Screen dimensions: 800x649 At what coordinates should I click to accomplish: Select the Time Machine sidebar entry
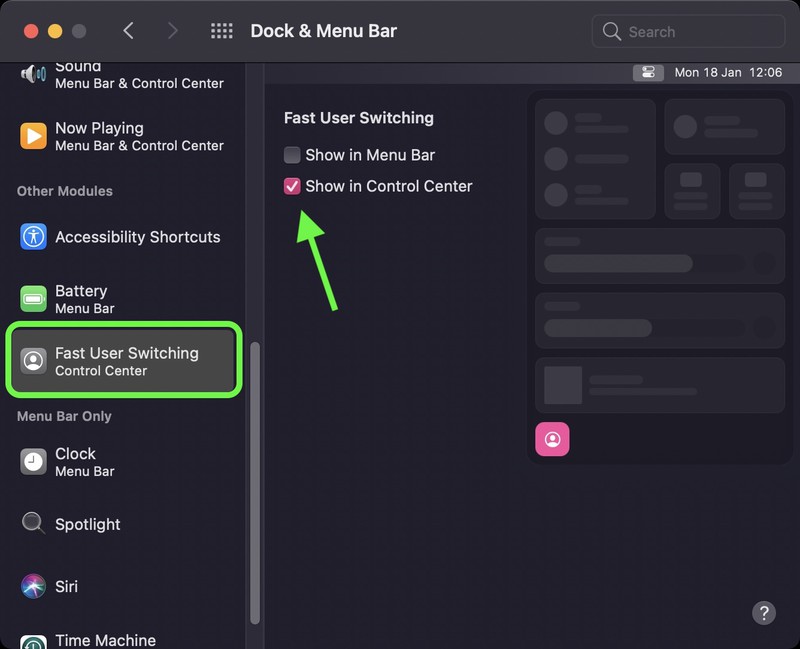click(x=105, y=639)
